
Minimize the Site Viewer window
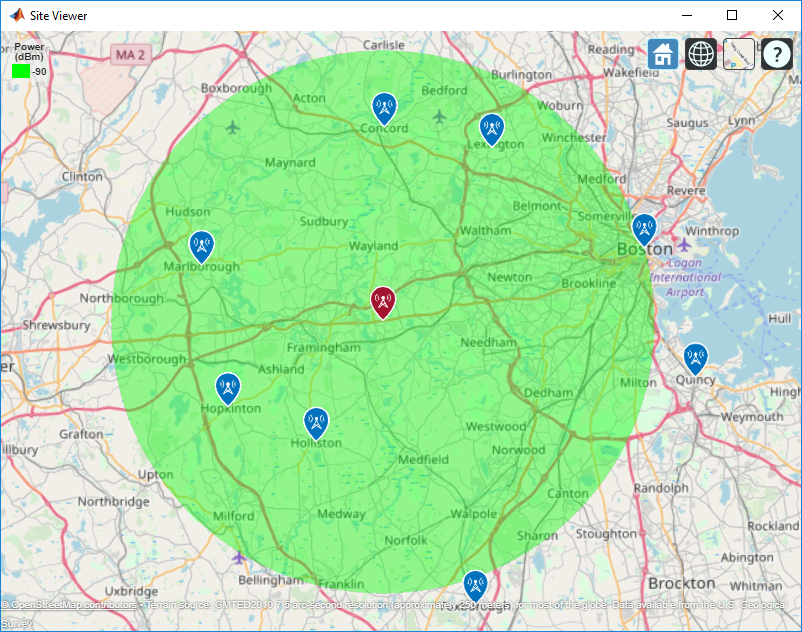[x=686, y=15]
